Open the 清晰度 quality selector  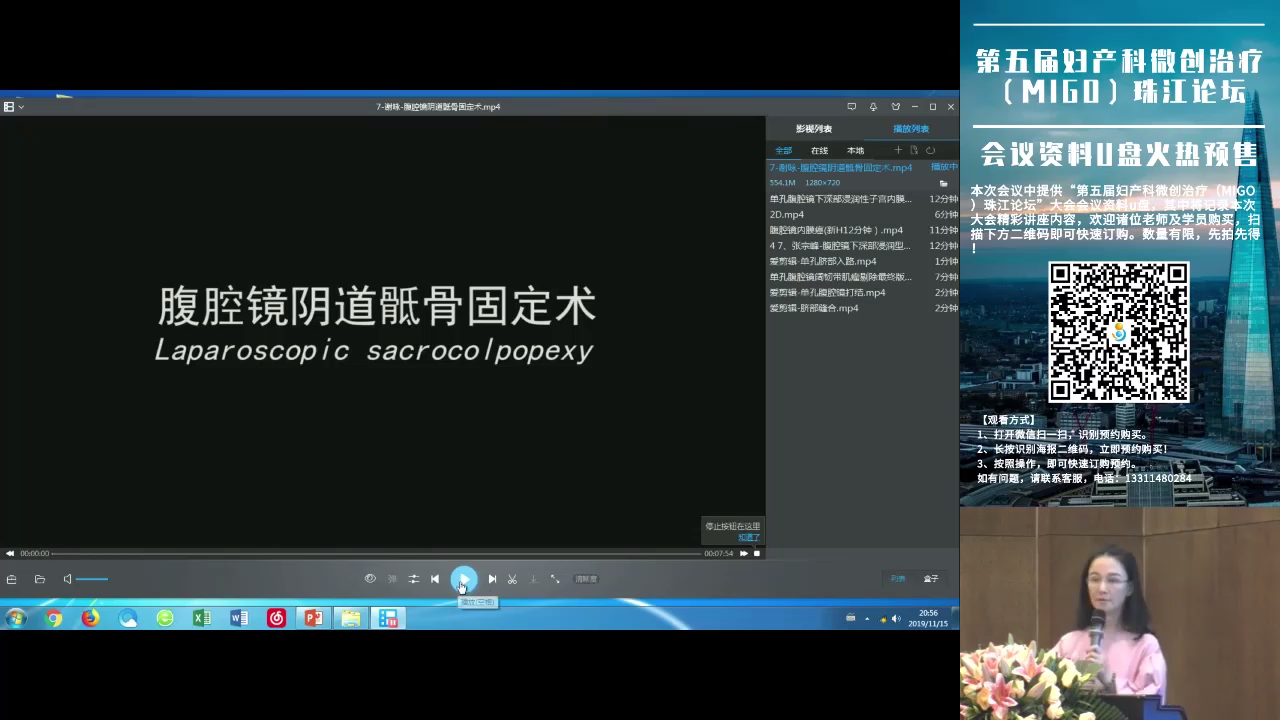click(586, 579)
